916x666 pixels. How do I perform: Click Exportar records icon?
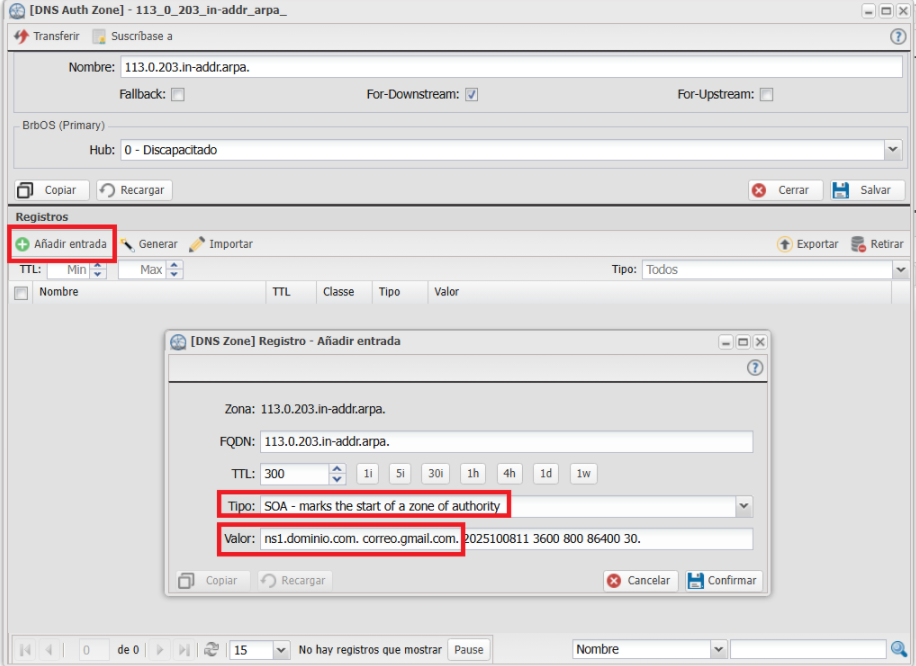point(785,244)
